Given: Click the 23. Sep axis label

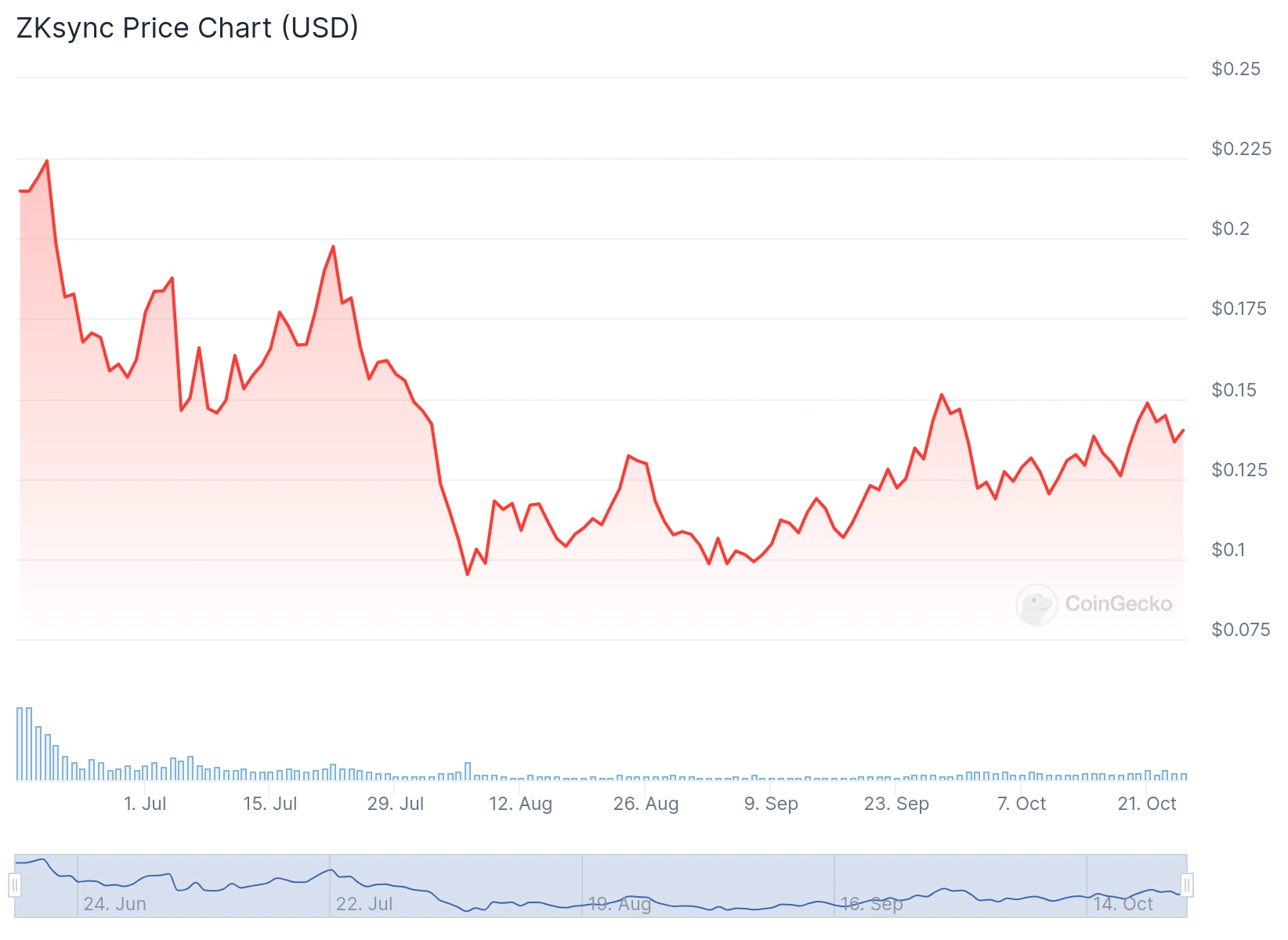Looking at the screenshot, I should tap(896, 804).
